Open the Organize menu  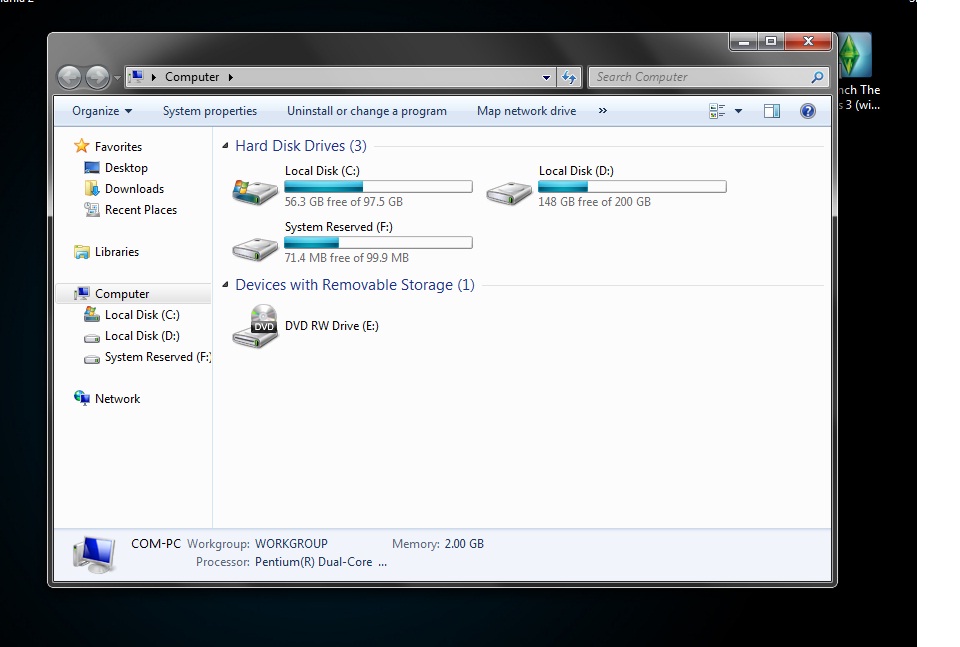pyautogui.click(x=102, y=111)
